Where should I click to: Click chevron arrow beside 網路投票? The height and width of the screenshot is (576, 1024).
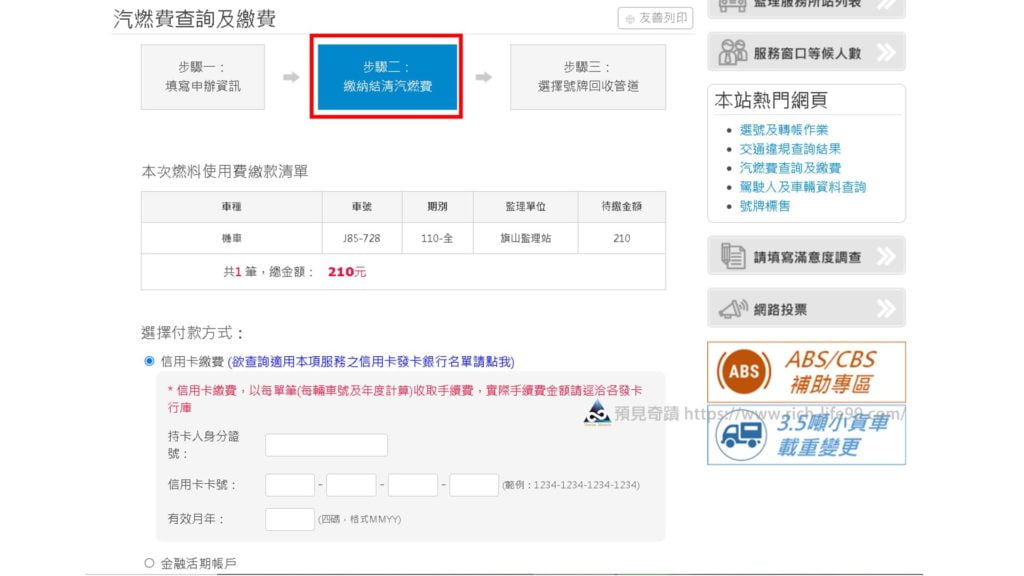[x=886, y=308]
